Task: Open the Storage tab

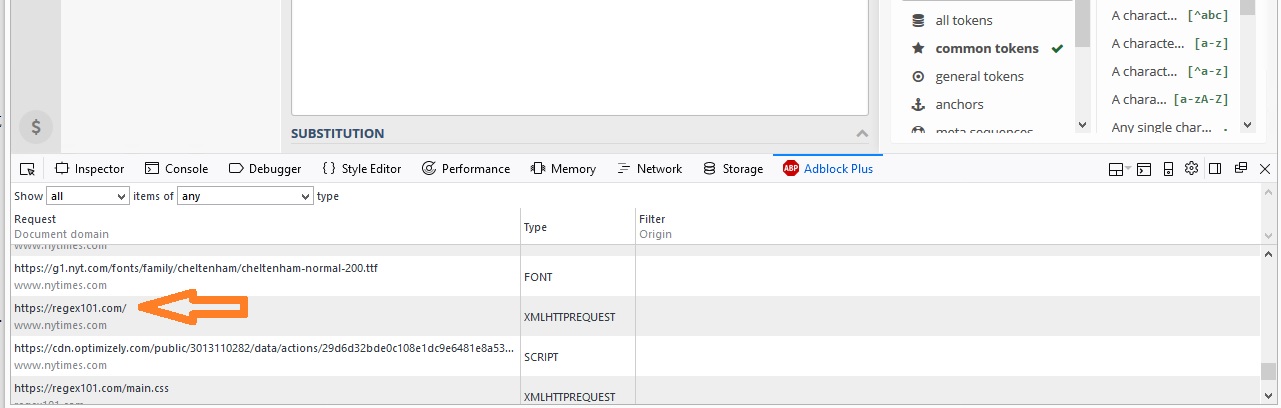Action: pos(733,169)
